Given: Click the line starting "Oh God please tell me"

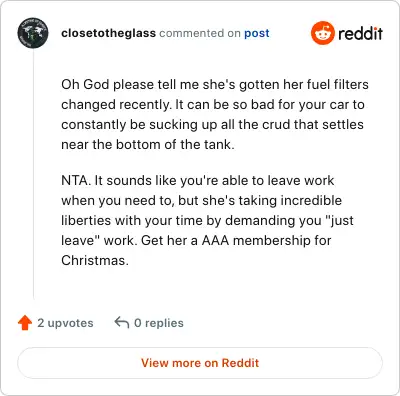Looking at the screenshot, I should [x=215, y=84].
